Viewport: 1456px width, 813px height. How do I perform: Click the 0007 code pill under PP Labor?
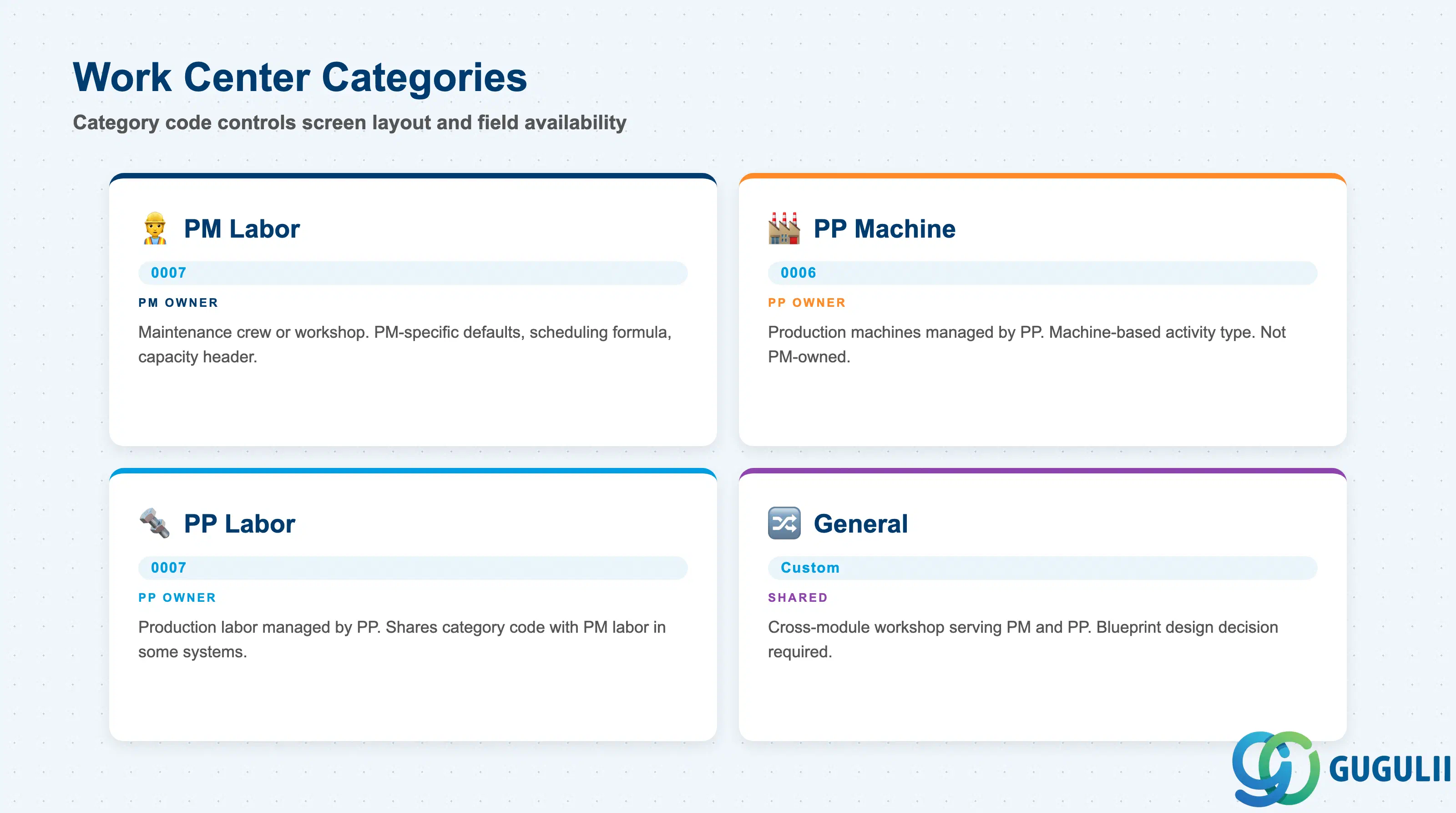[413, 568]
